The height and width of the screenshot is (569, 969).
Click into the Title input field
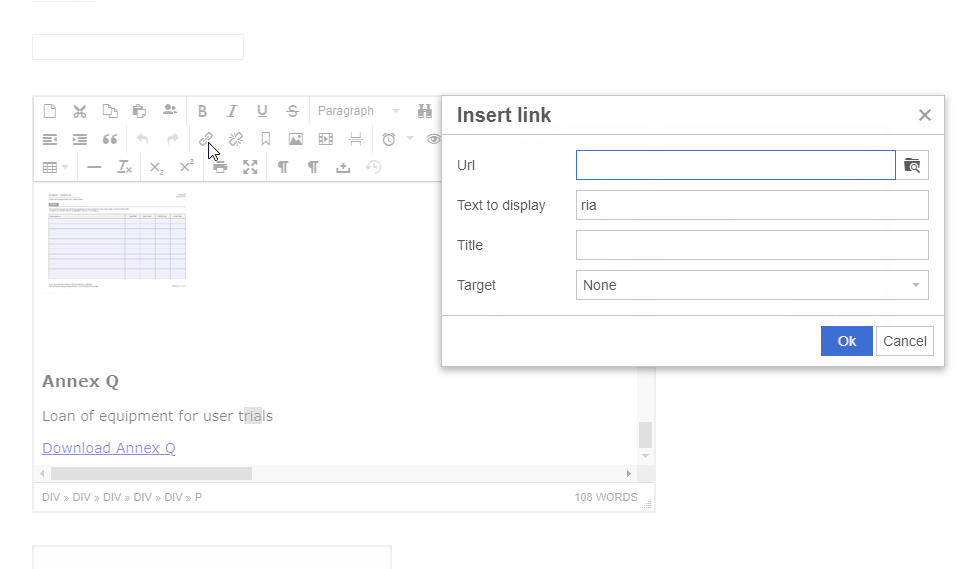click(752, 245)
